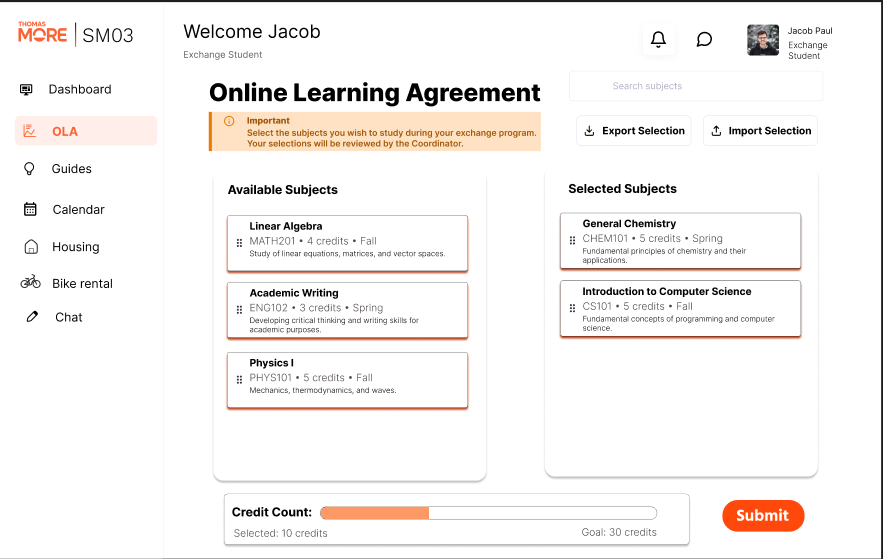Image resolution: width=883 pixels, height=559 pixels.
Task: Click the notification bell icon
Action: coord(658,40)
